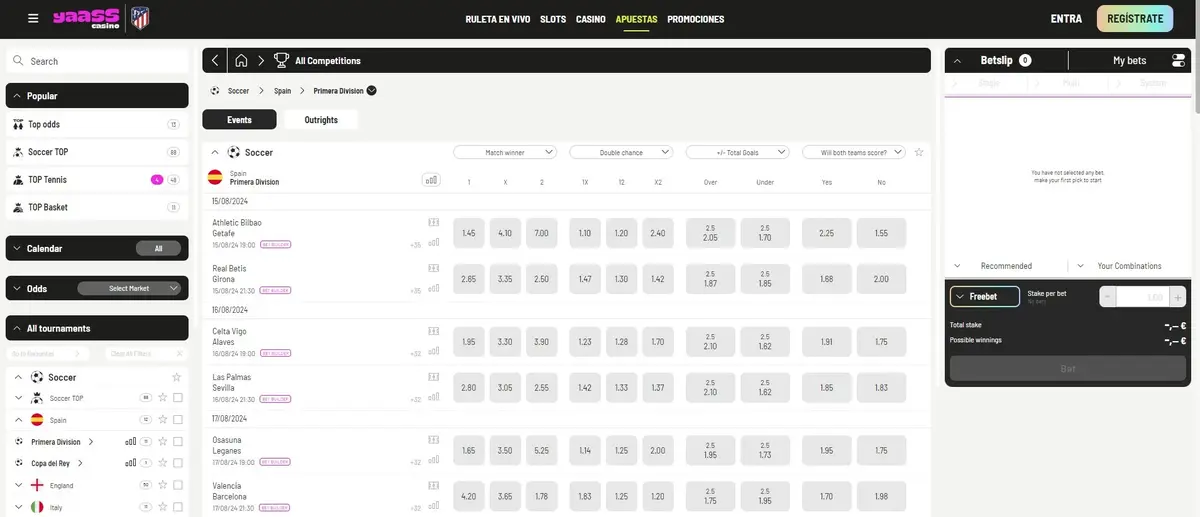Open the Match winner market dropdown

[x=505, y=152]
